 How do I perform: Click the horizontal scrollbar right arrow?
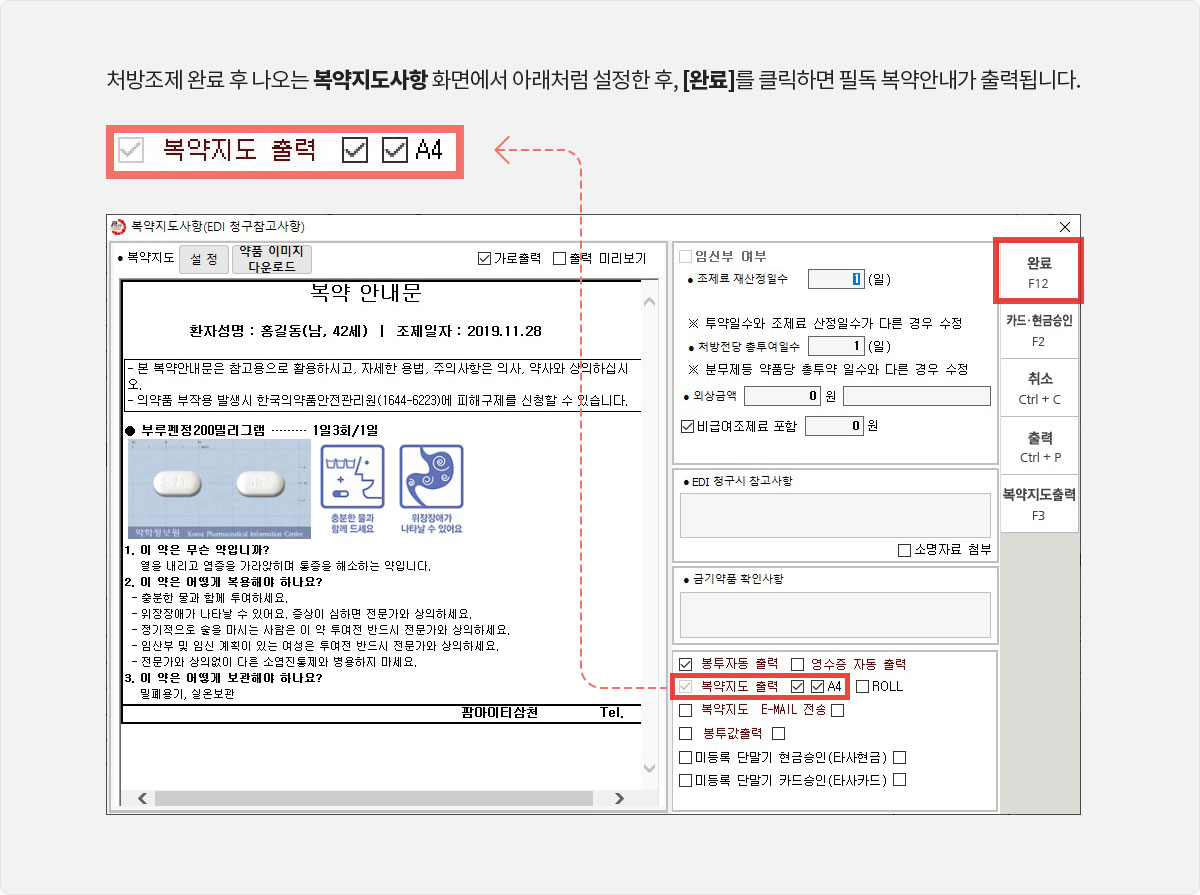click(619, 798)
